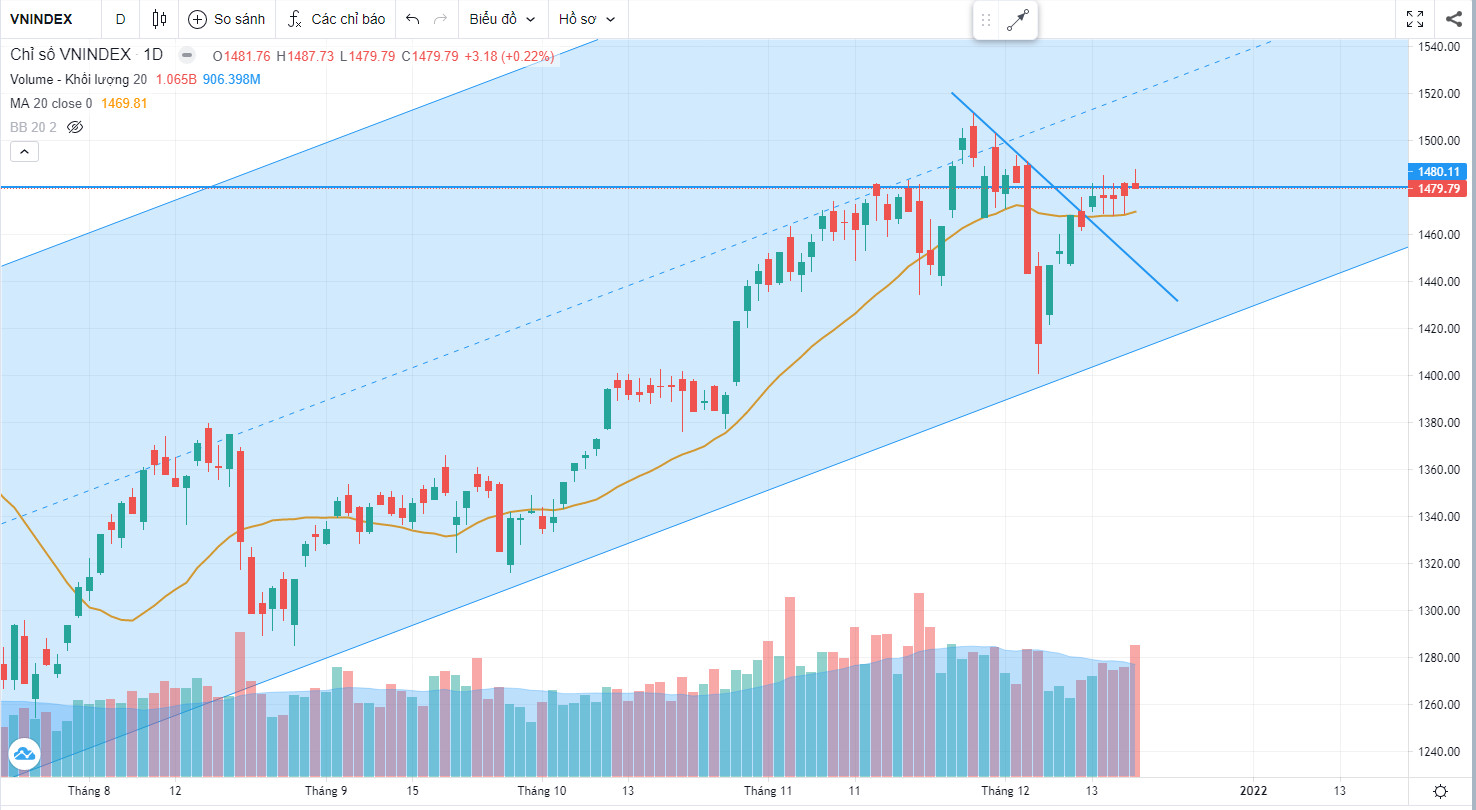This screenshot has width=1476, height=810.
Task: Enter fullscreen chart mode
Action: [x=1415, y=19]
